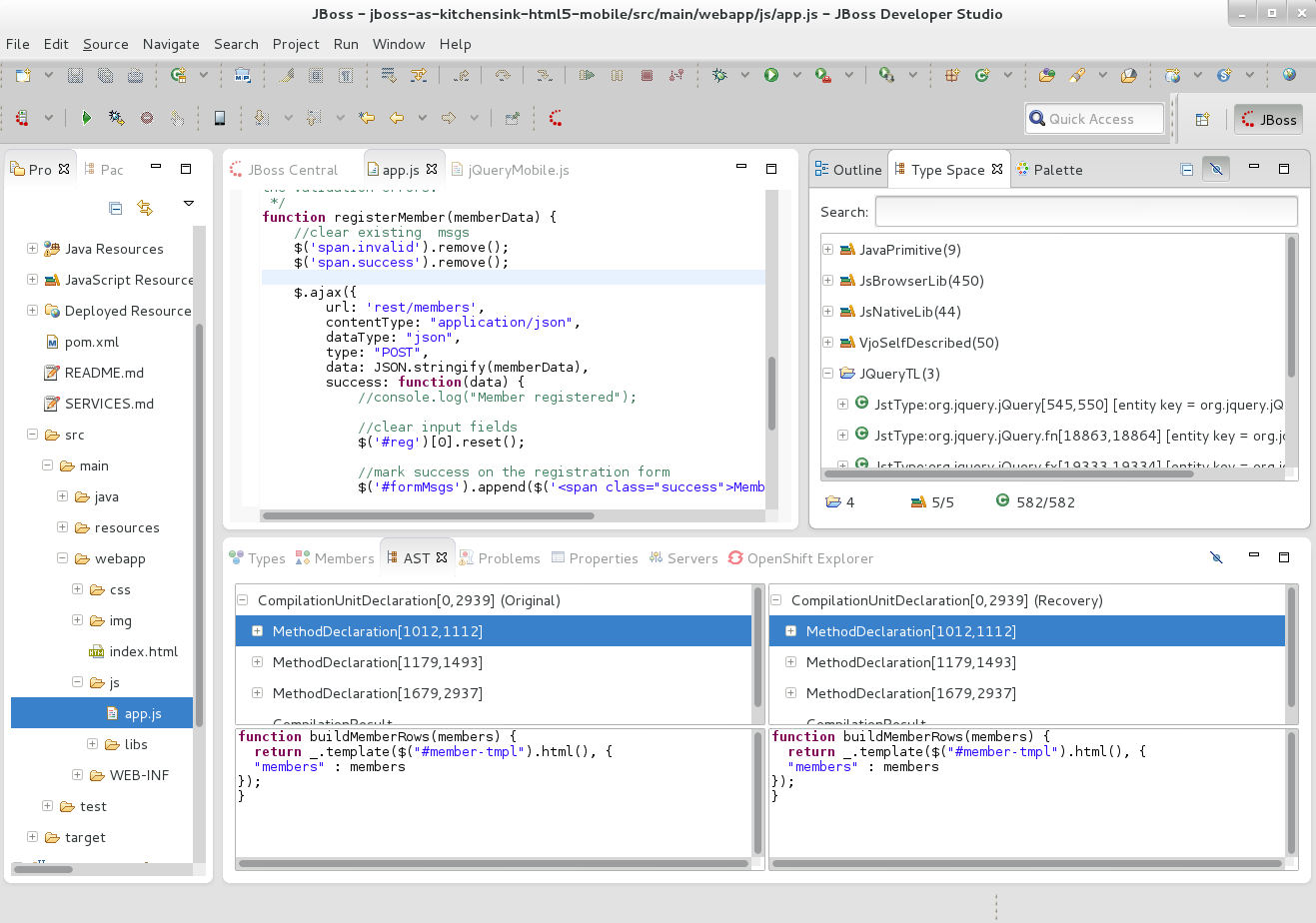Click the Print toolbar icon
The image size is (1316, 923).
click(x=135, y=75)
